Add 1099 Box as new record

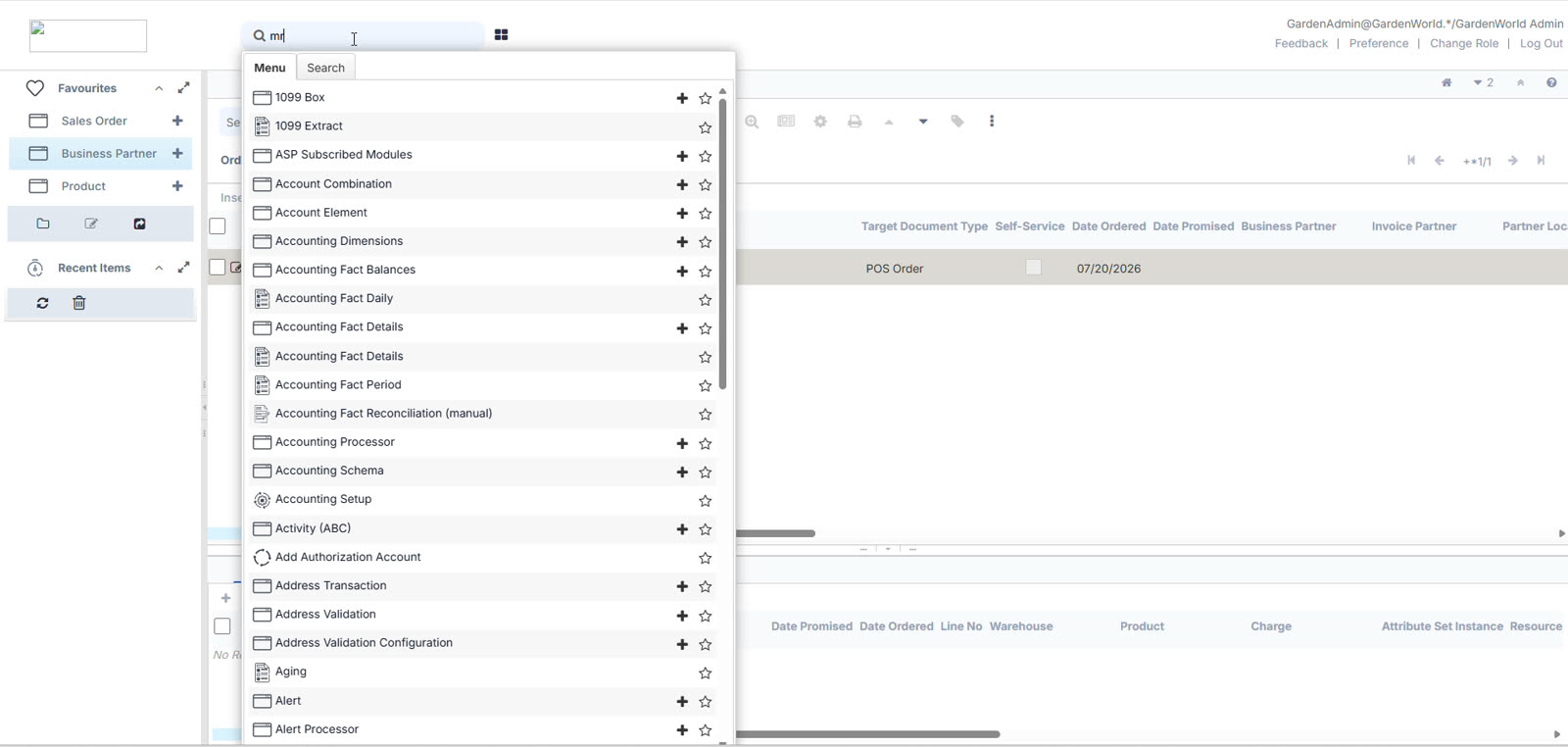pos(682,98)
